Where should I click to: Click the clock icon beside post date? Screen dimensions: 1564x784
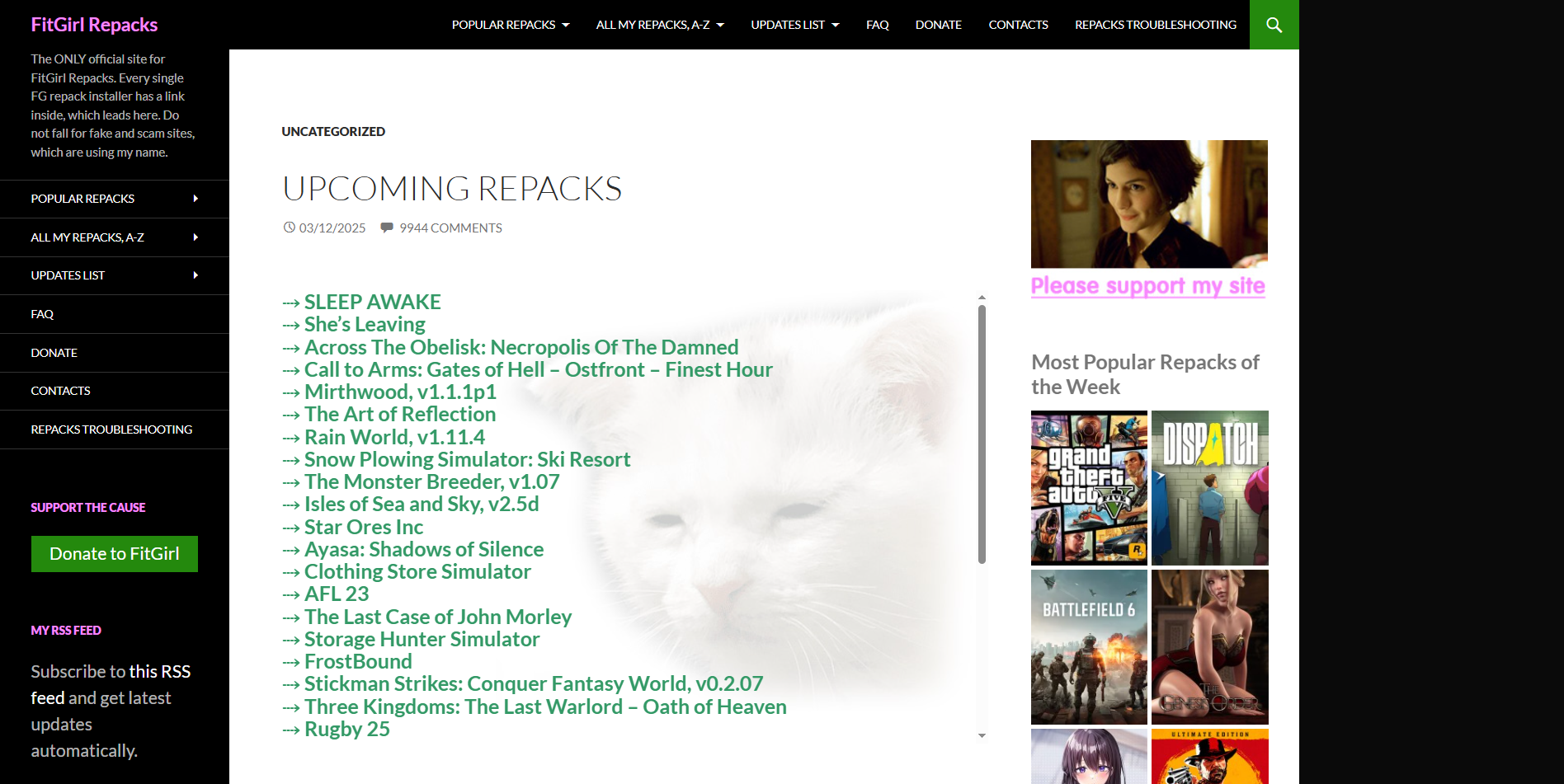[289, 228]
